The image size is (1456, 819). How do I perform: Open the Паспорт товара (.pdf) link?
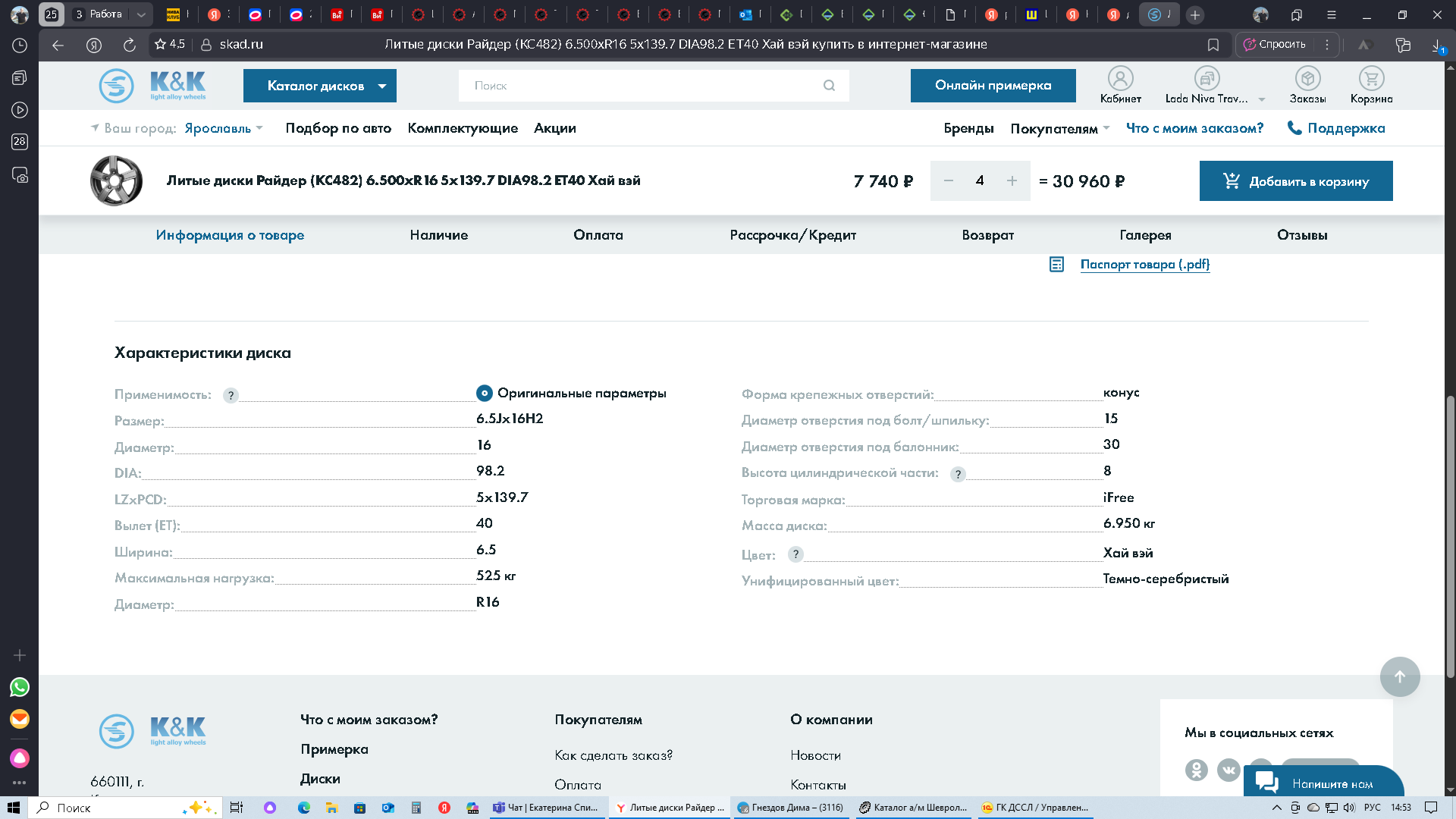[x=1144, y=264]
